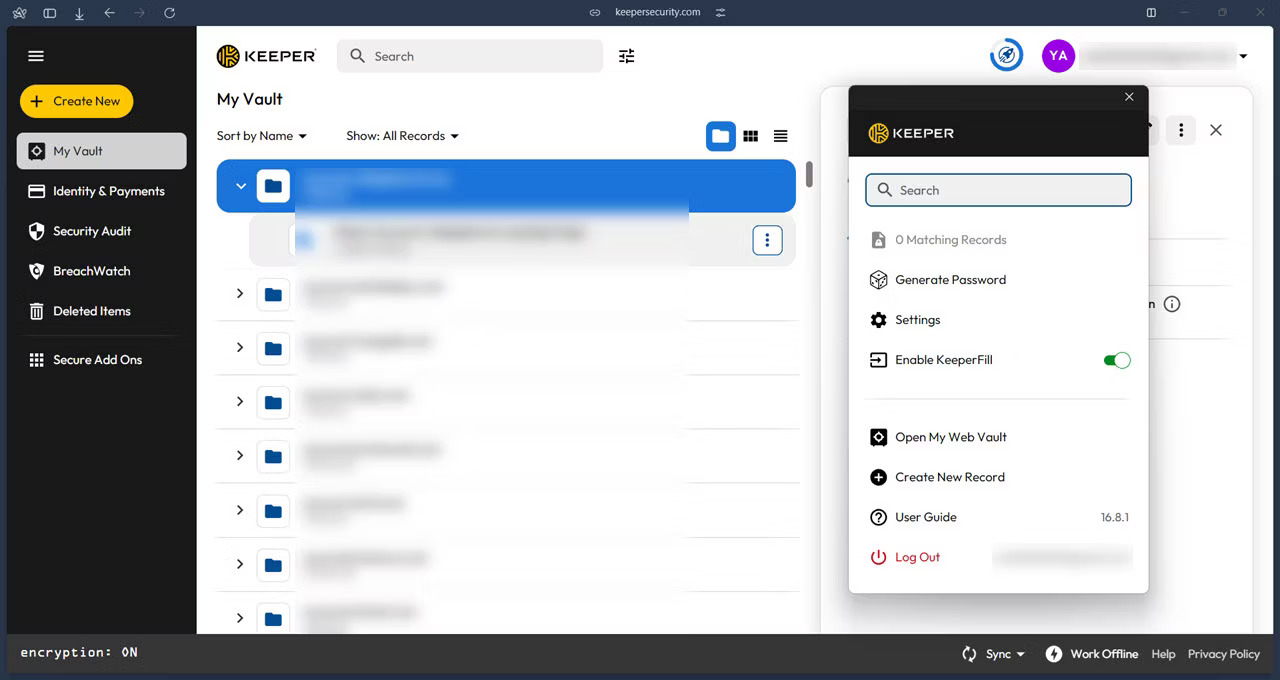Screen dimensions: 1280x680
Task: Open the record's three-dot options menu
Action: tap(767, 240)
